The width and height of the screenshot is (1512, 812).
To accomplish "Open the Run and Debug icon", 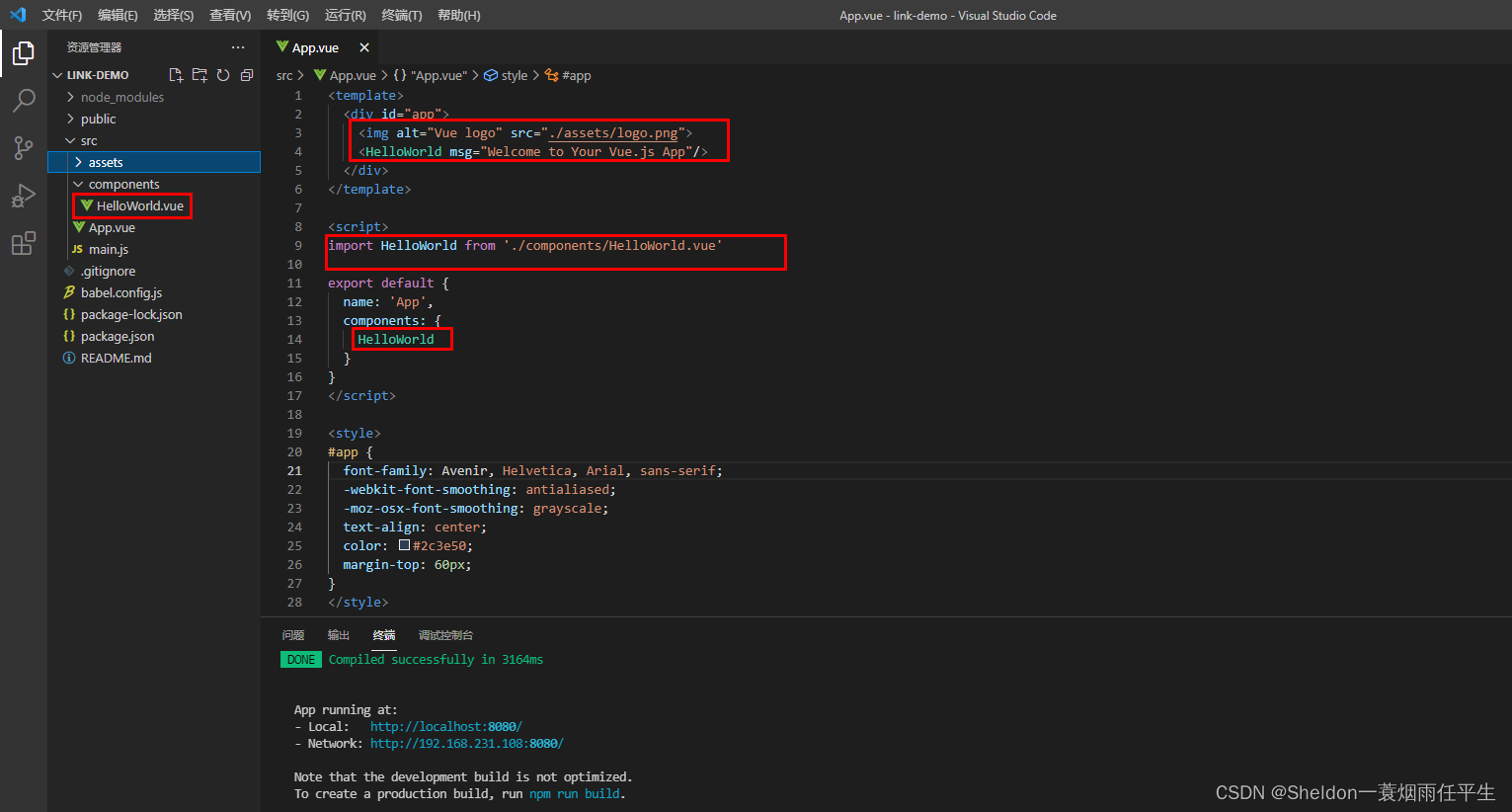I will pos(23,196).
